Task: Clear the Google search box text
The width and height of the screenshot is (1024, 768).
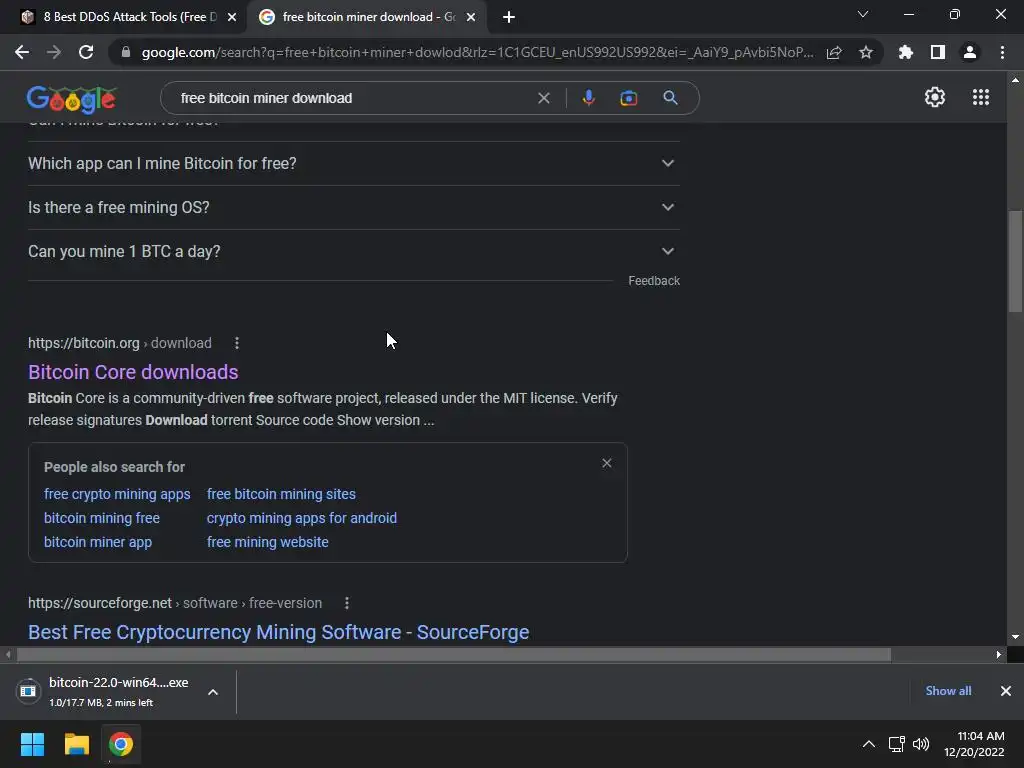Action: point(543,98)
